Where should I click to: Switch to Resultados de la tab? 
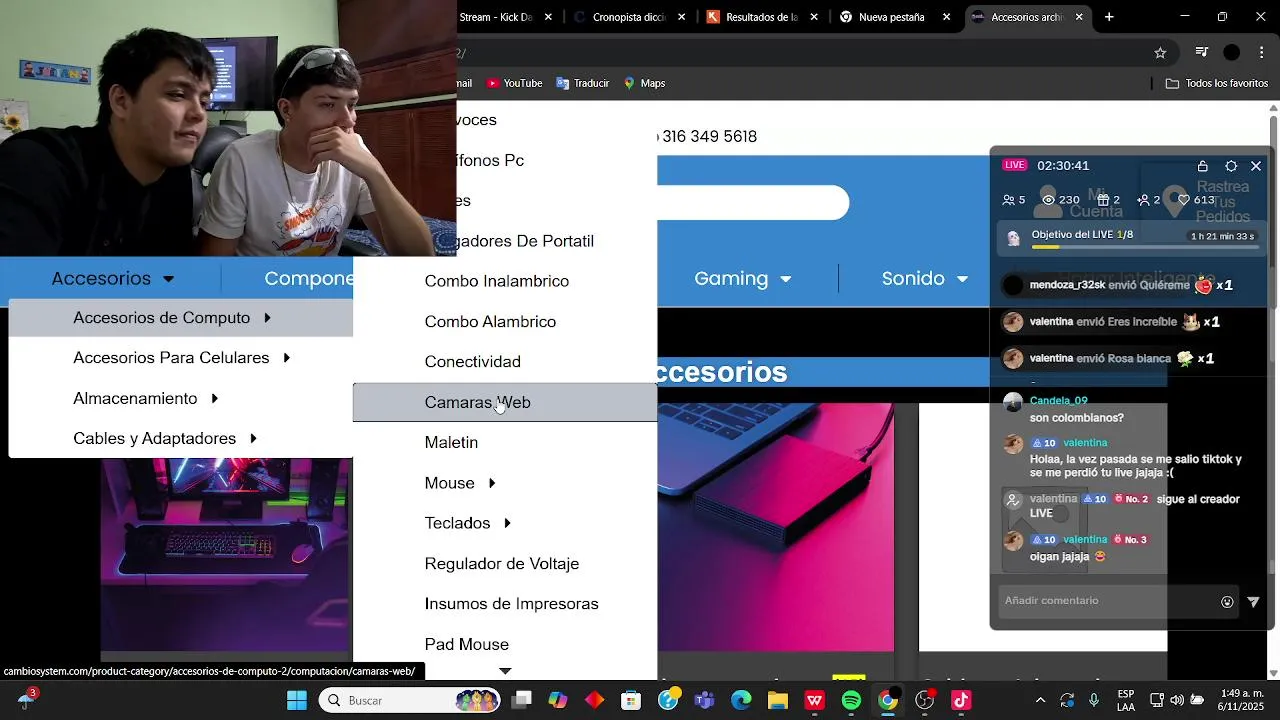point(762,17)
